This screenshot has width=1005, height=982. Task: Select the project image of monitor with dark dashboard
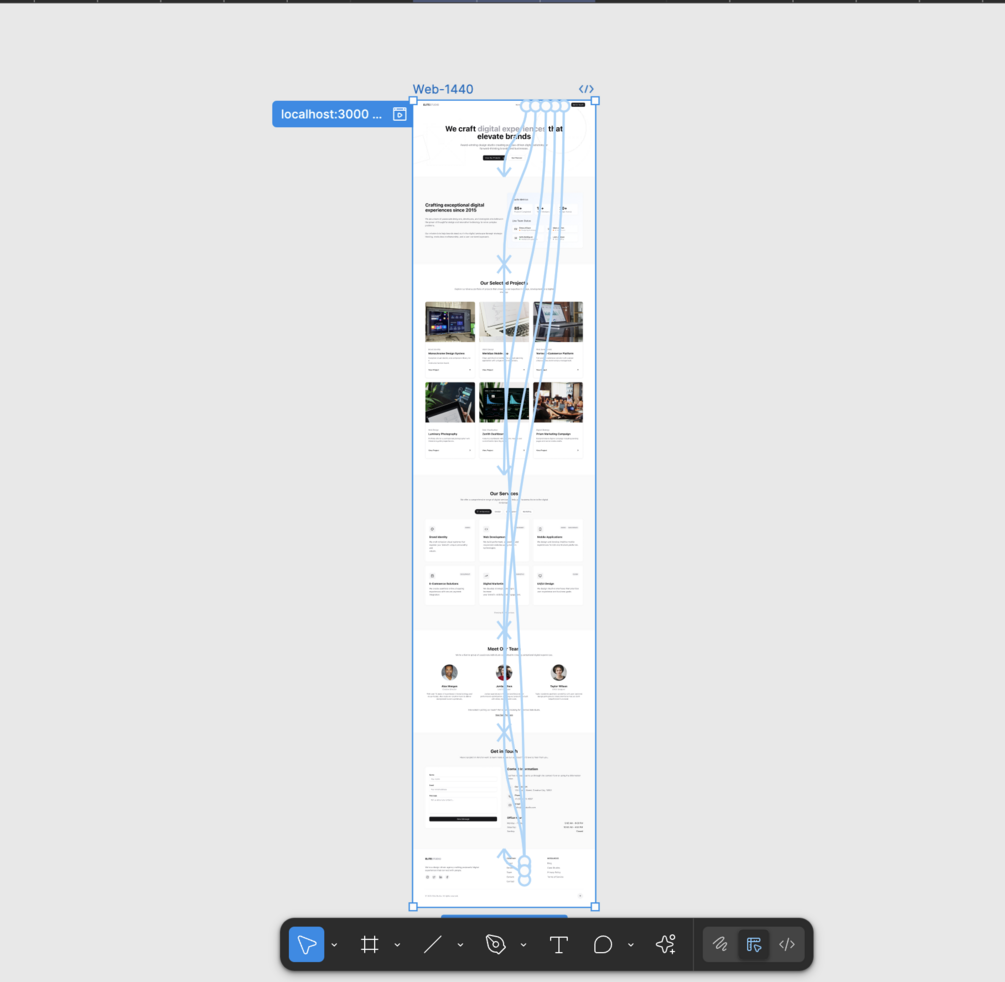[x=450, y=322]
